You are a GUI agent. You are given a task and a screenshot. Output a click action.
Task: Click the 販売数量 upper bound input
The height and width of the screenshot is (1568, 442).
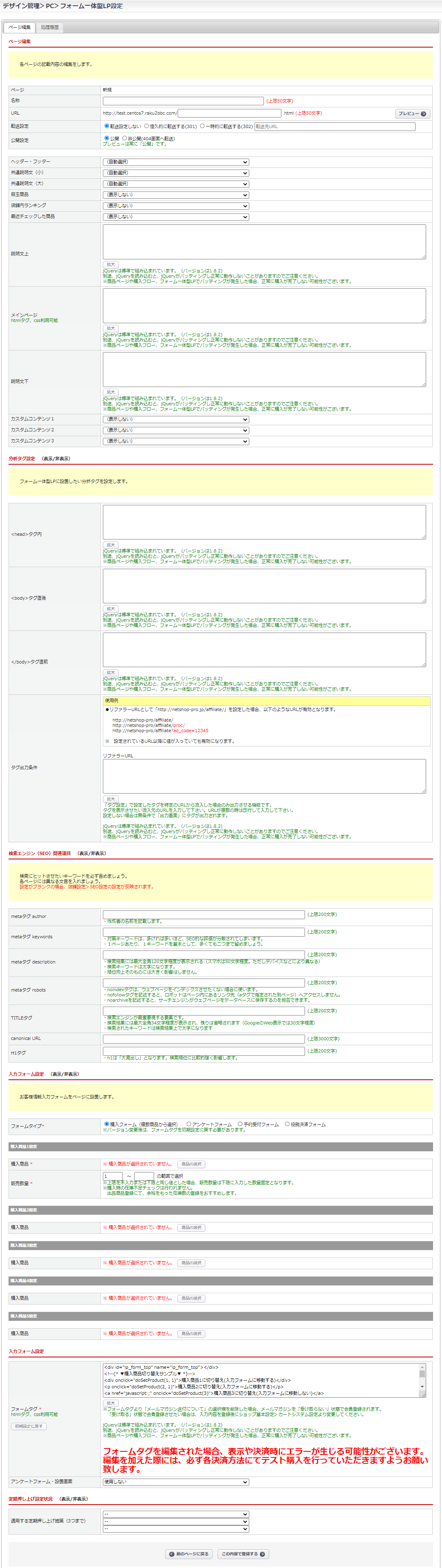[144, 1177]
